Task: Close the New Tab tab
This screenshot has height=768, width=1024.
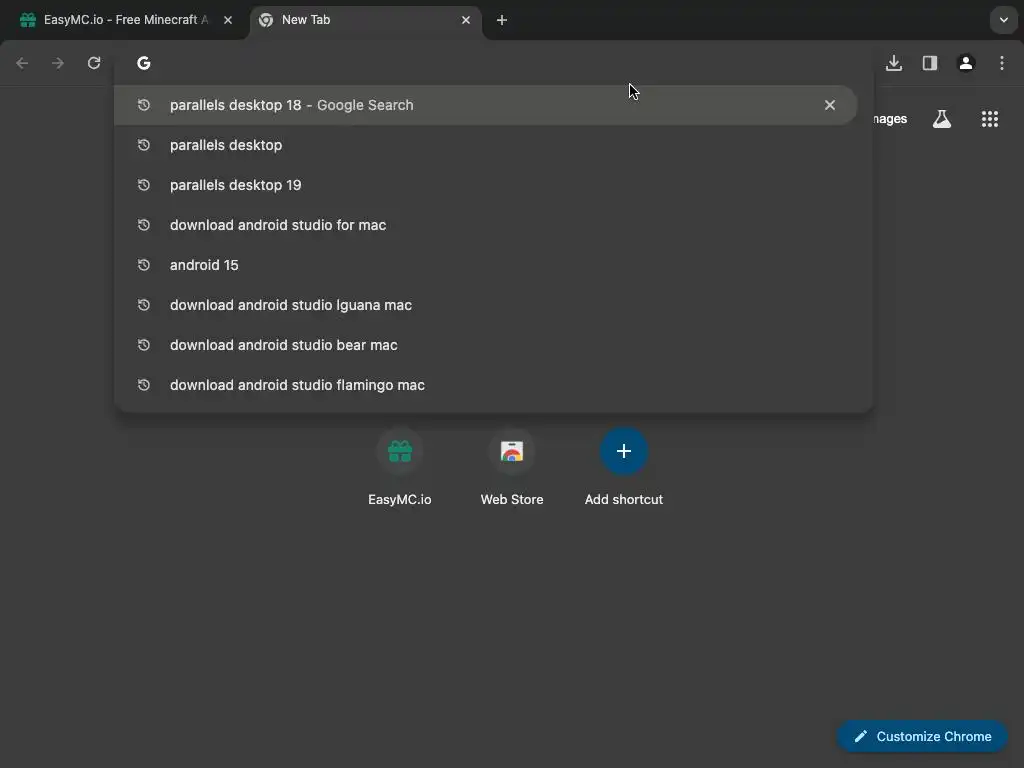Action: 466,20
